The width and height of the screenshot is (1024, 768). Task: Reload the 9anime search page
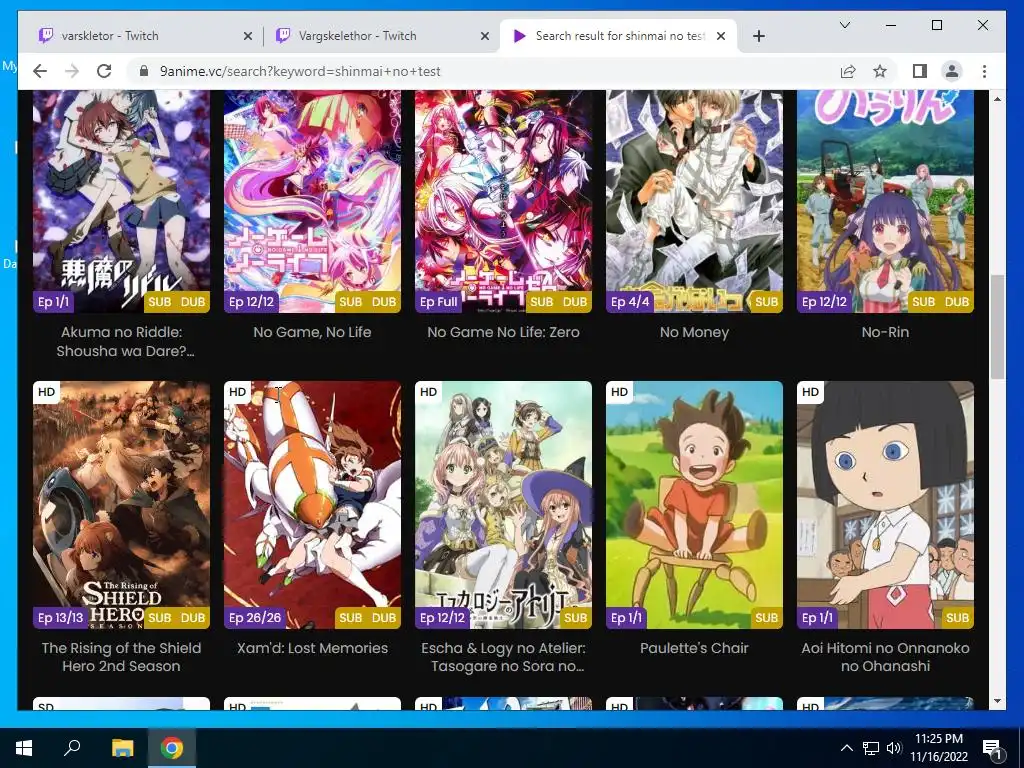(x=104, y=71)
